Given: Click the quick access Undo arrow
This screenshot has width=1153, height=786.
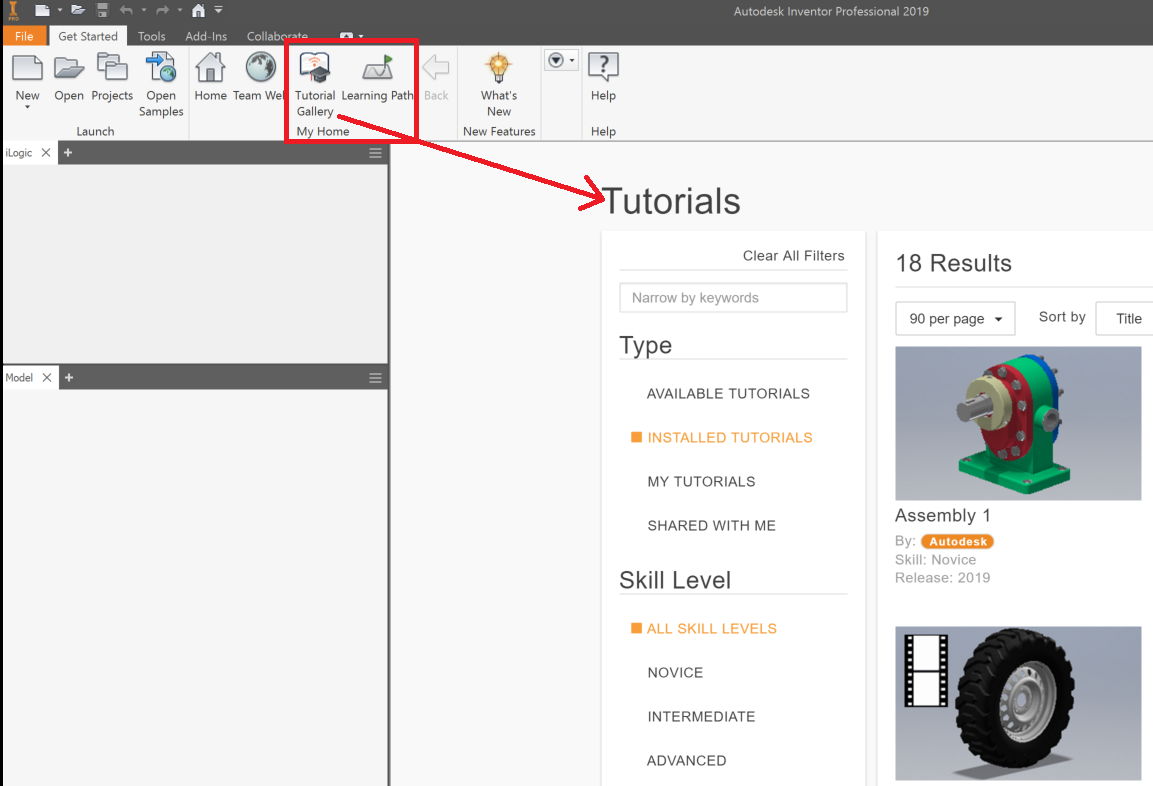Looking at the screenshot, I should [126, 10].
